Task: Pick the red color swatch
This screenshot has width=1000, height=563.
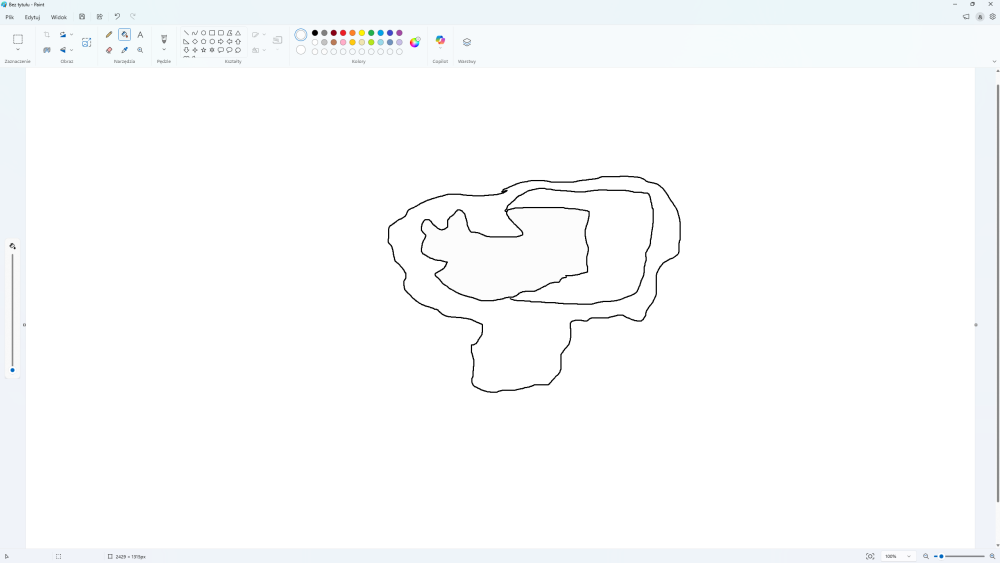Action: 343,33
